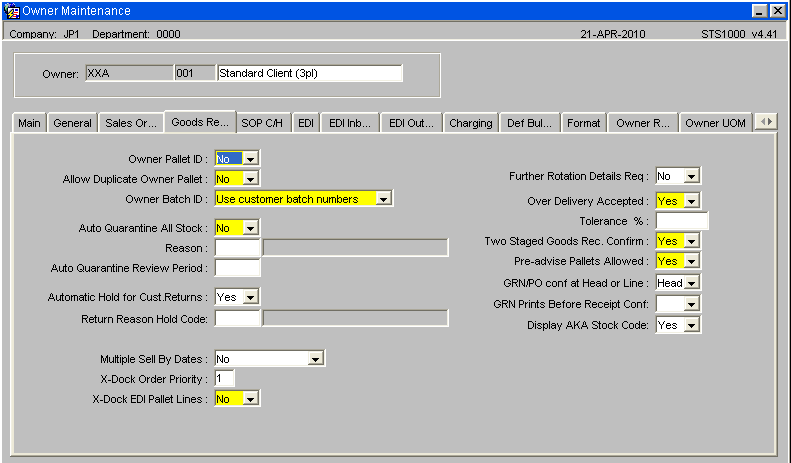Viewport: 791px width, 463px height.
Task: Switch to the Owner UOM tab
Action: coord(715,123)
